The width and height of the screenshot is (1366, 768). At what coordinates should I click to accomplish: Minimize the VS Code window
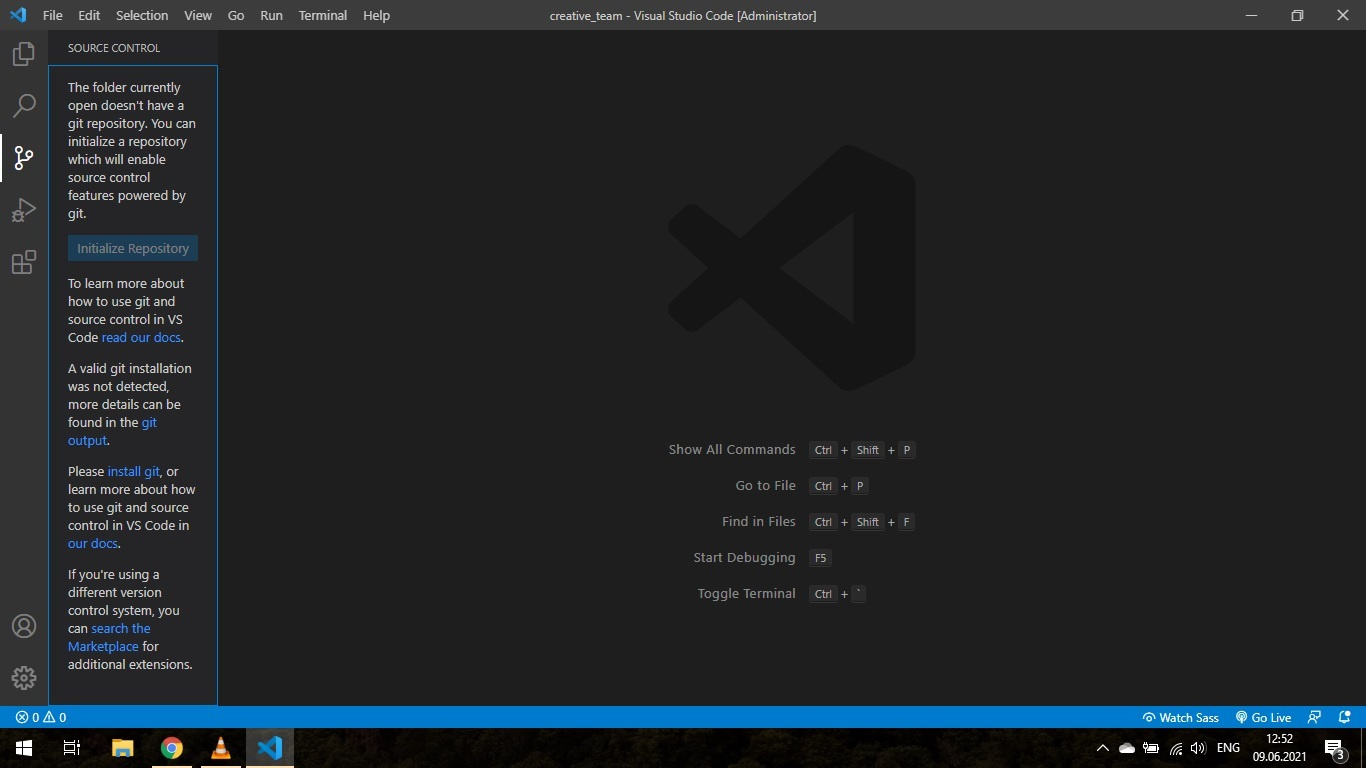click(x=1251, y=15)
